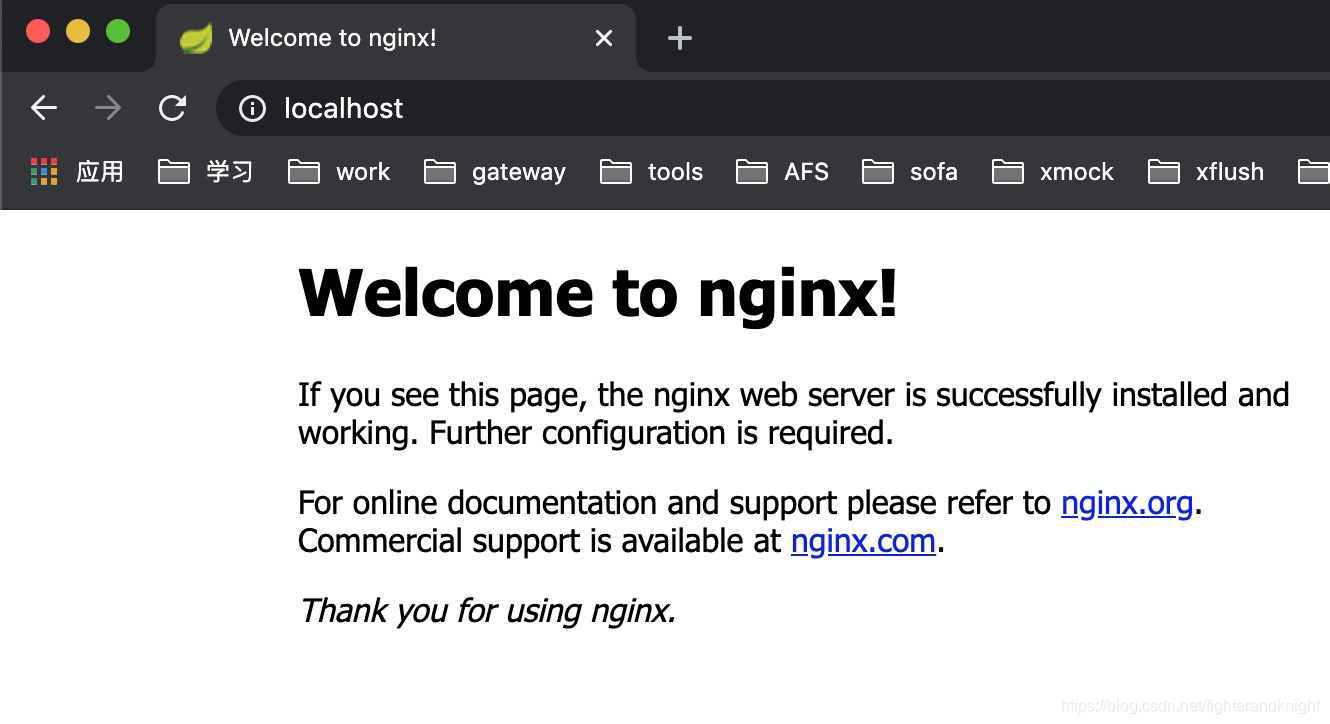Open the work bookmark folder

point(339,172)
